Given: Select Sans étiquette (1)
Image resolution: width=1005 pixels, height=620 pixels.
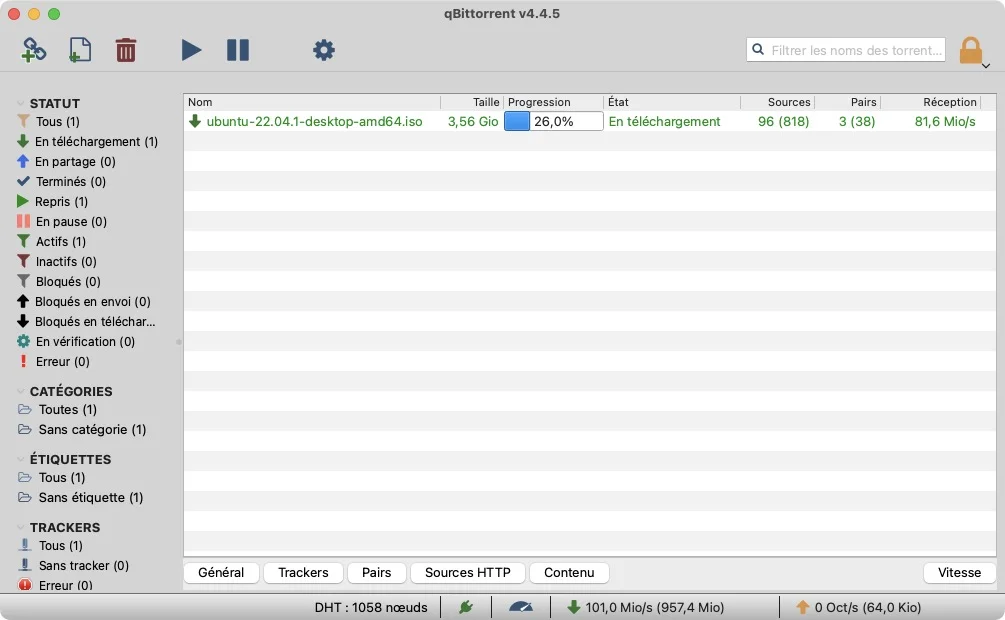Looking at the screenshot, I should (90, 498).
